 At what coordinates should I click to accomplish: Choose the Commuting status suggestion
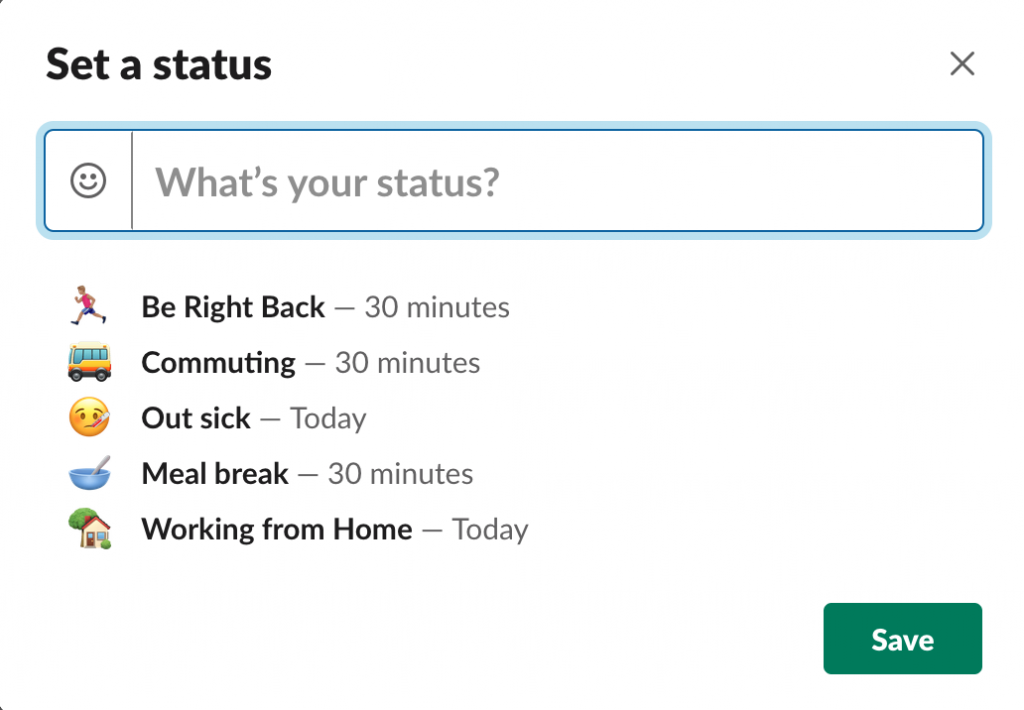(217, 362)
